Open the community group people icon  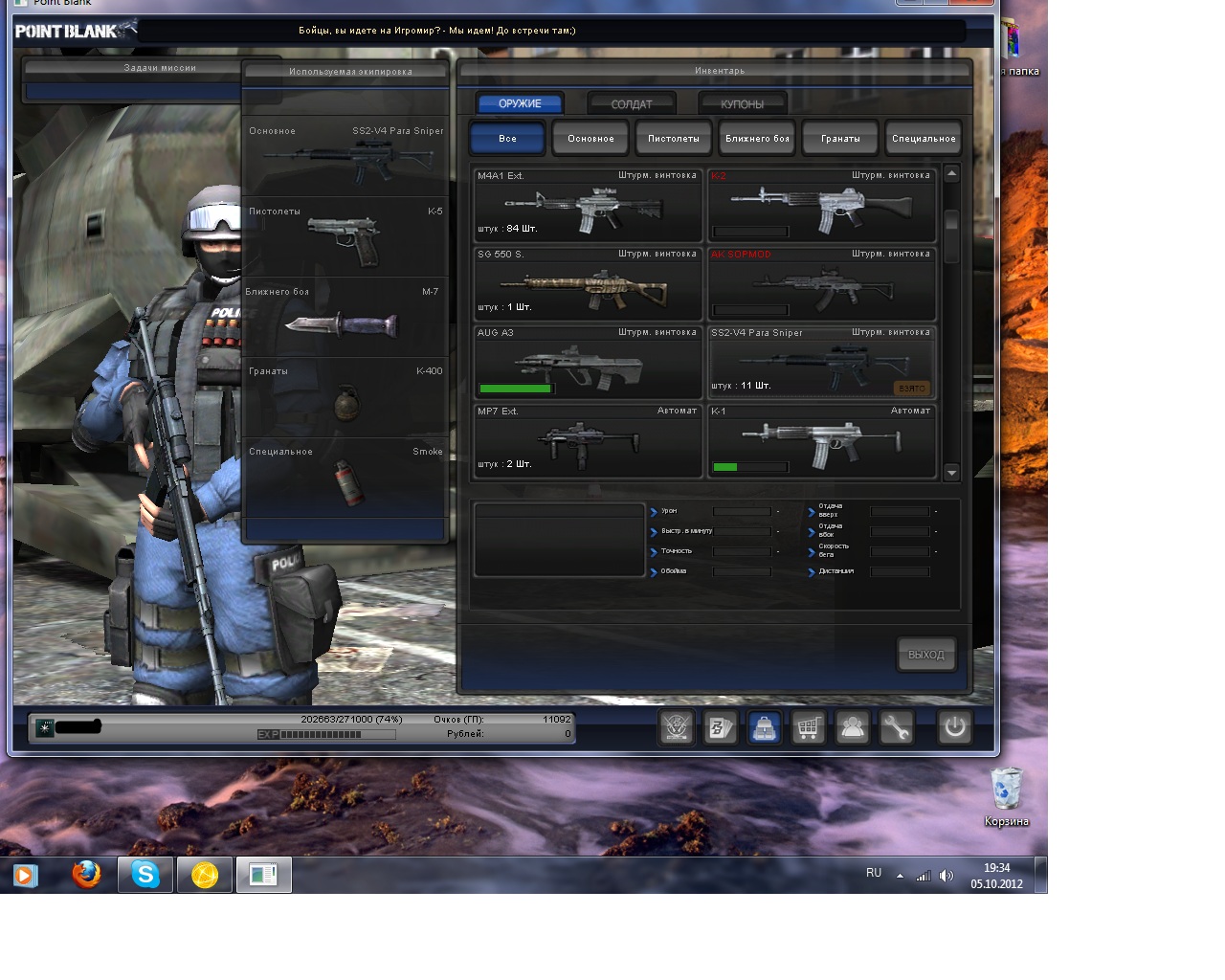click(853, 728)
